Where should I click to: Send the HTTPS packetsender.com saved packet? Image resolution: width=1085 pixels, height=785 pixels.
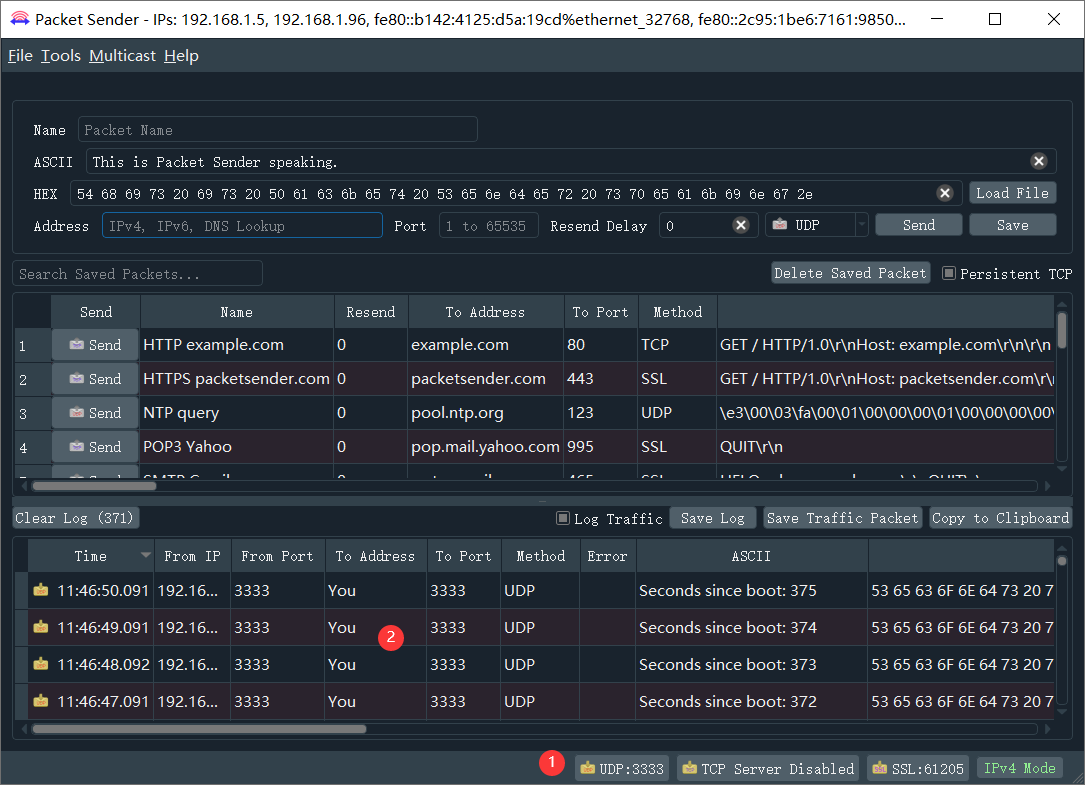(x=95, y=379)
